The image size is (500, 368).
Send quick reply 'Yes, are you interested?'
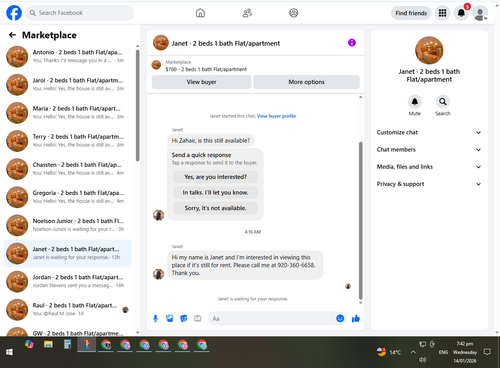(215, 177)
